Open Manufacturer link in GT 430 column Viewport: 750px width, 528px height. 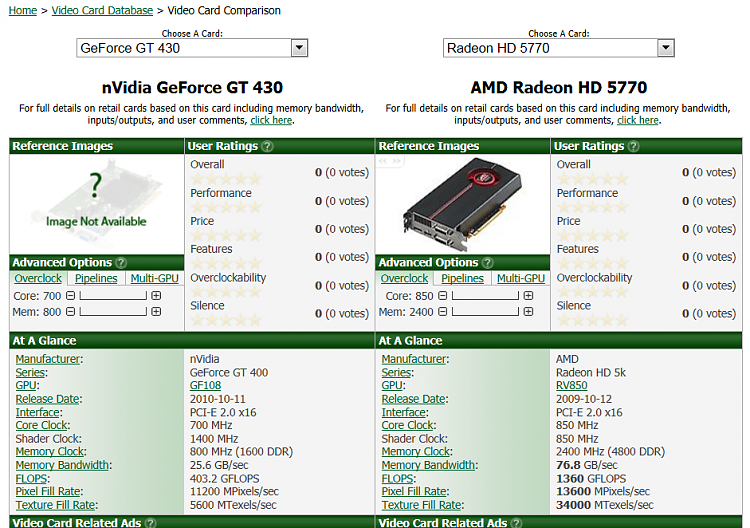(47, 359)
